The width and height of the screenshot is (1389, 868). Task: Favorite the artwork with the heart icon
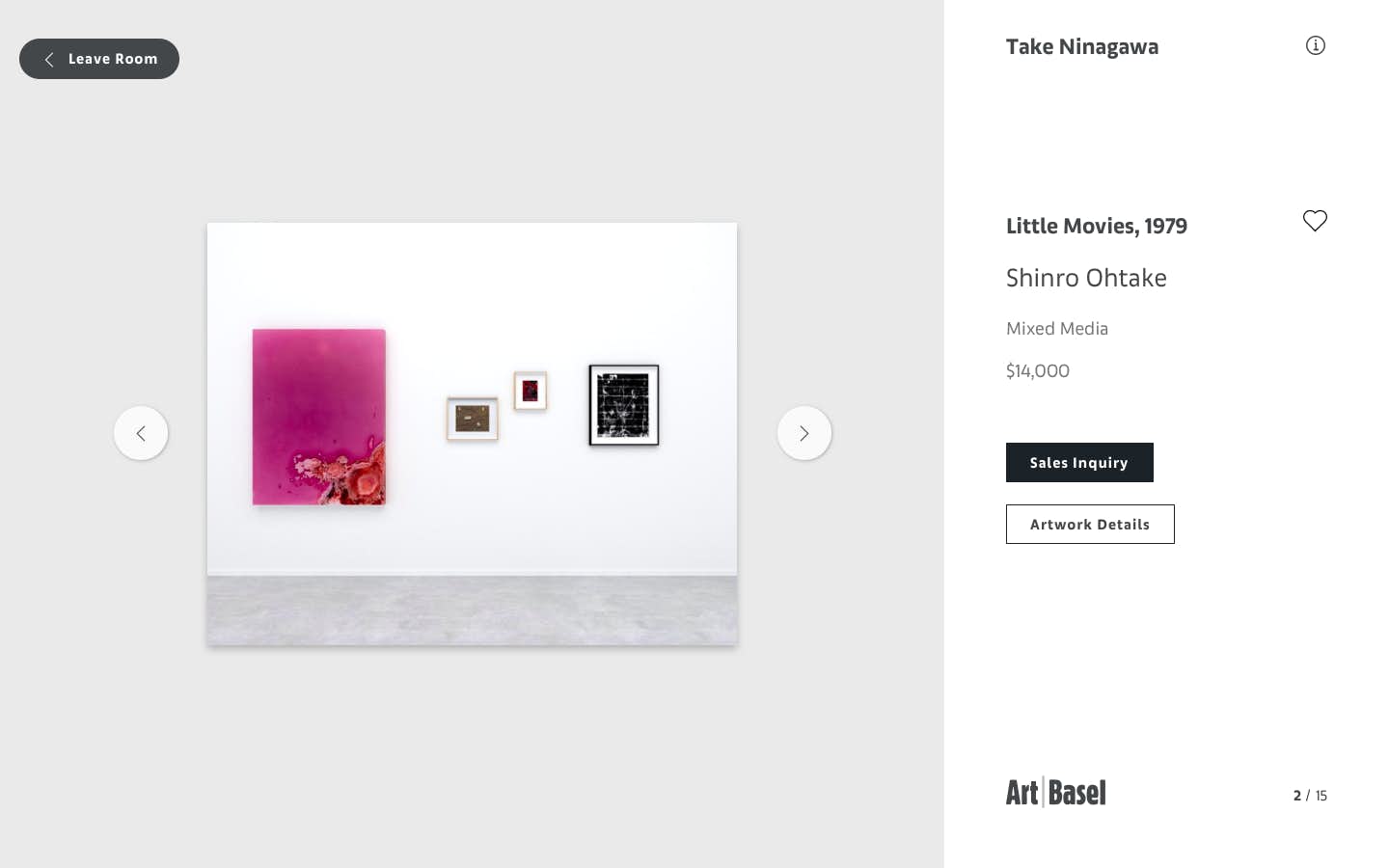1315,221
